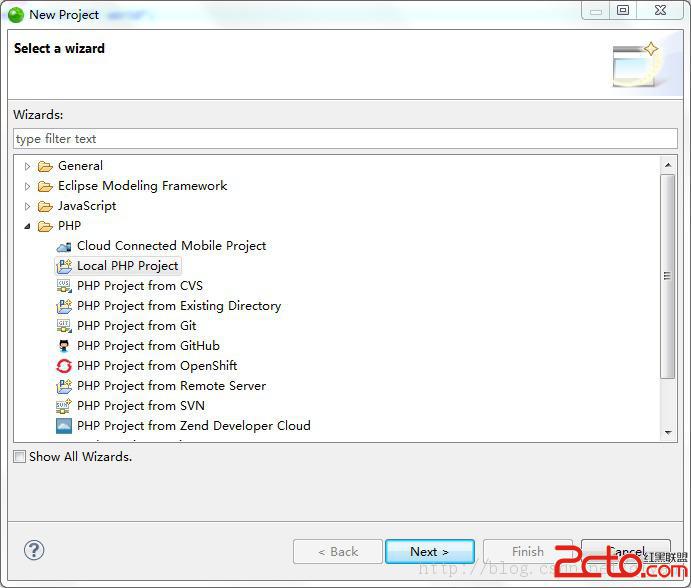Enable the Show All Wizards checkbox
This screenshot has height=588, width=691.
tap(19, 457)
